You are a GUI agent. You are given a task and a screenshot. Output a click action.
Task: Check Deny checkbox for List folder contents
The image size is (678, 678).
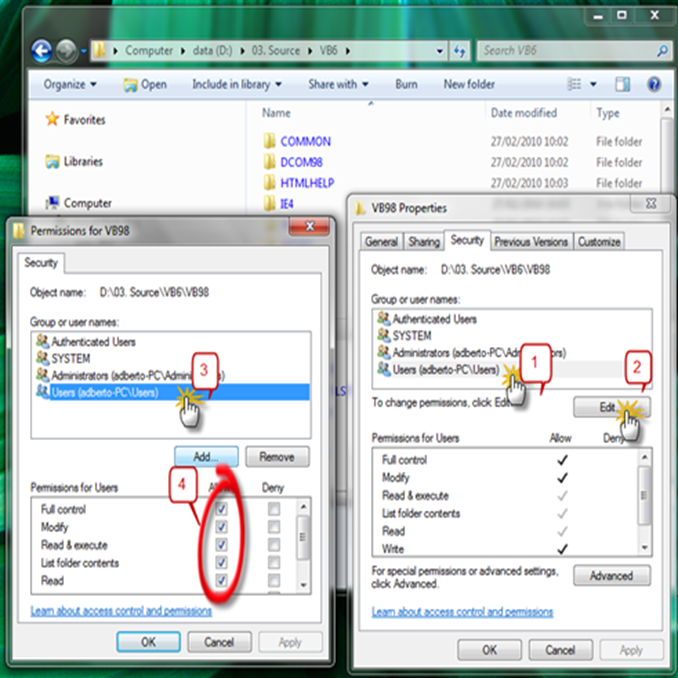274,562
